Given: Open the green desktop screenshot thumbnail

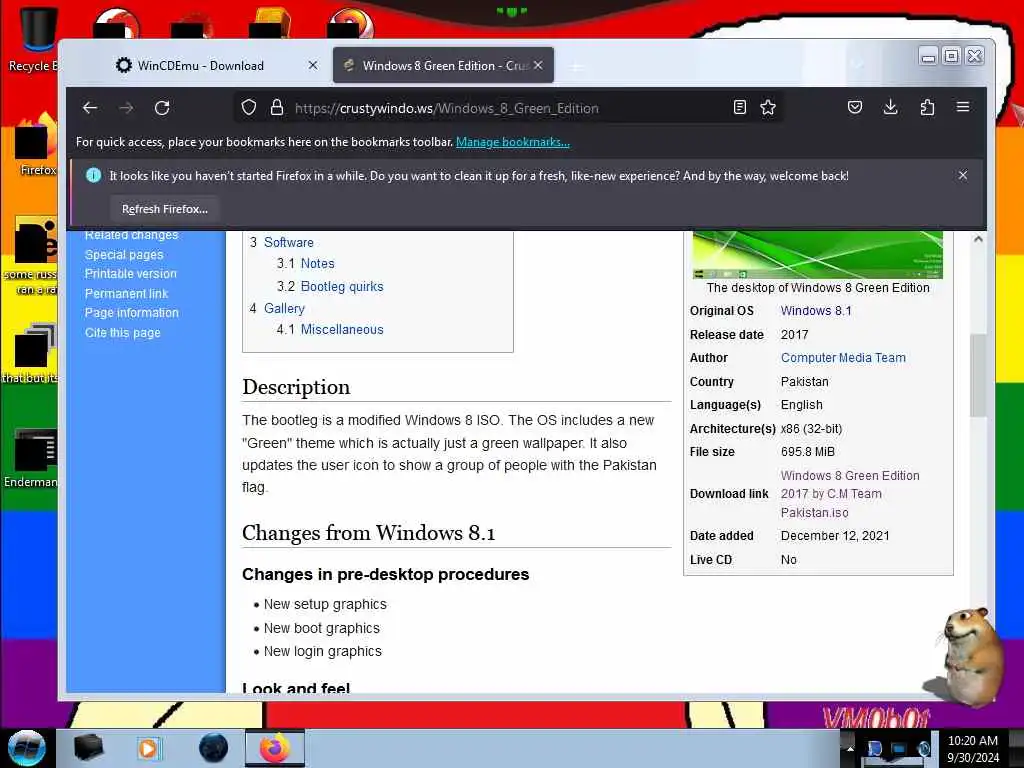Looking at the screenshot, I should [818, 255].
